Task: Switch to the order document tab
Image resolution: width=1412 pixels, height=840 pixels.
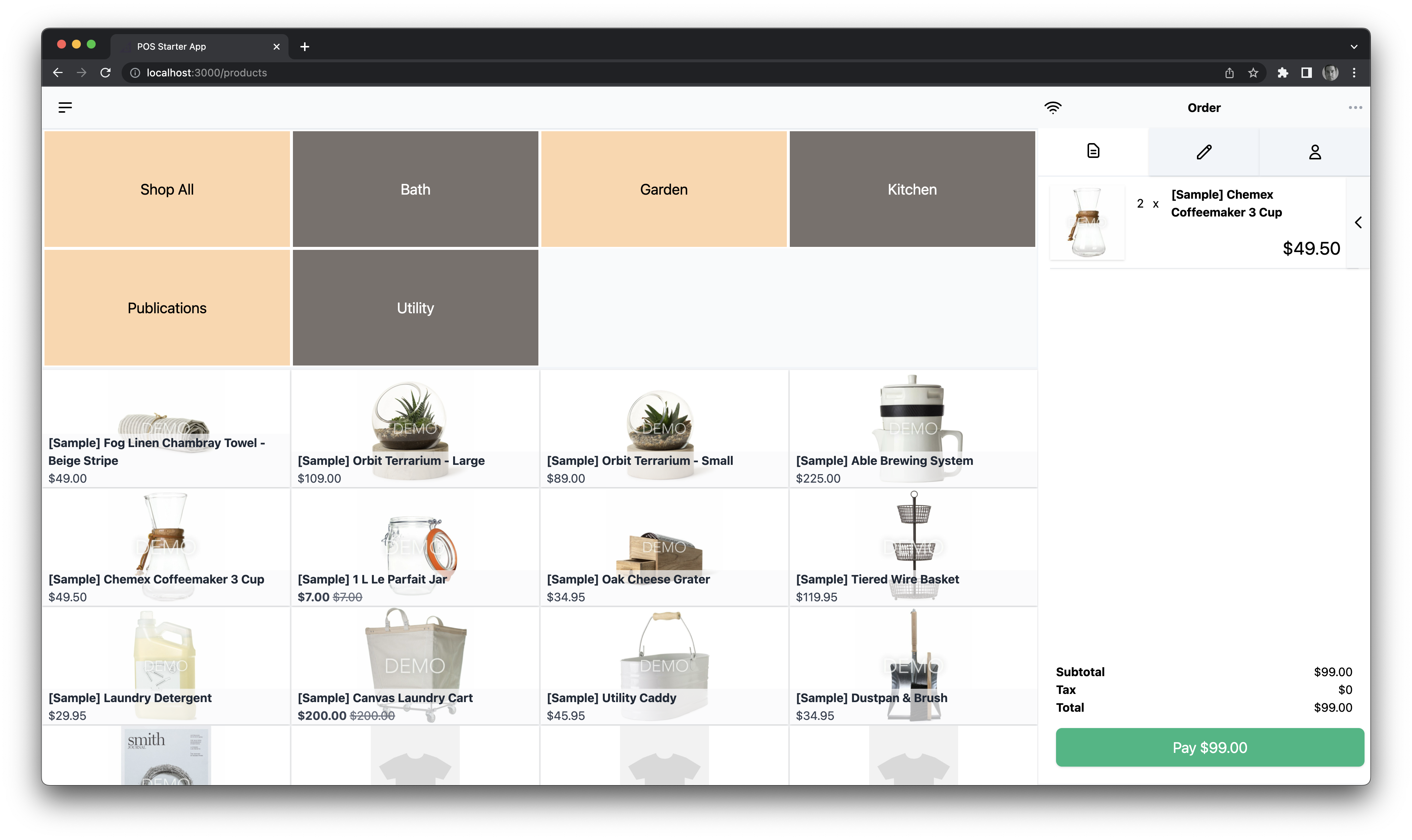Action: pos(1093,151)
